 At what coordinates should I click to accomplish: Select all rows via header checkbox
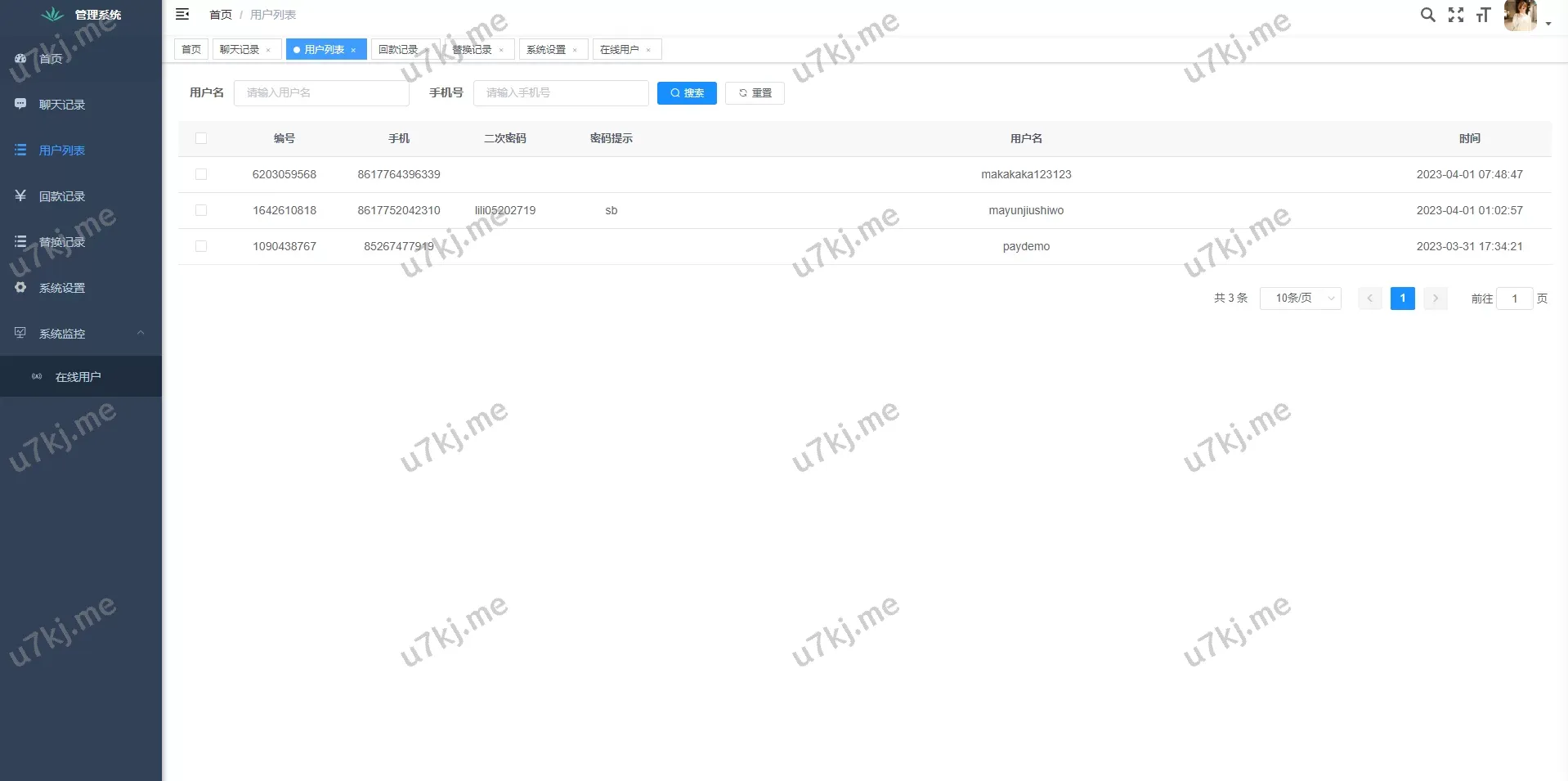[x=201, y=138]
